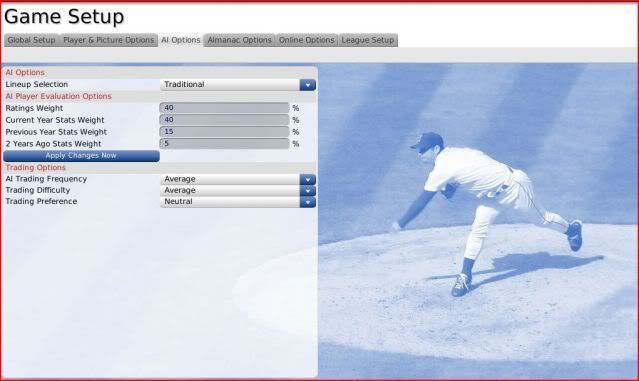This screenshot has width=639, height=381.
Task: Click the Apply Changes Now button
Action: [x=81, y=156]
